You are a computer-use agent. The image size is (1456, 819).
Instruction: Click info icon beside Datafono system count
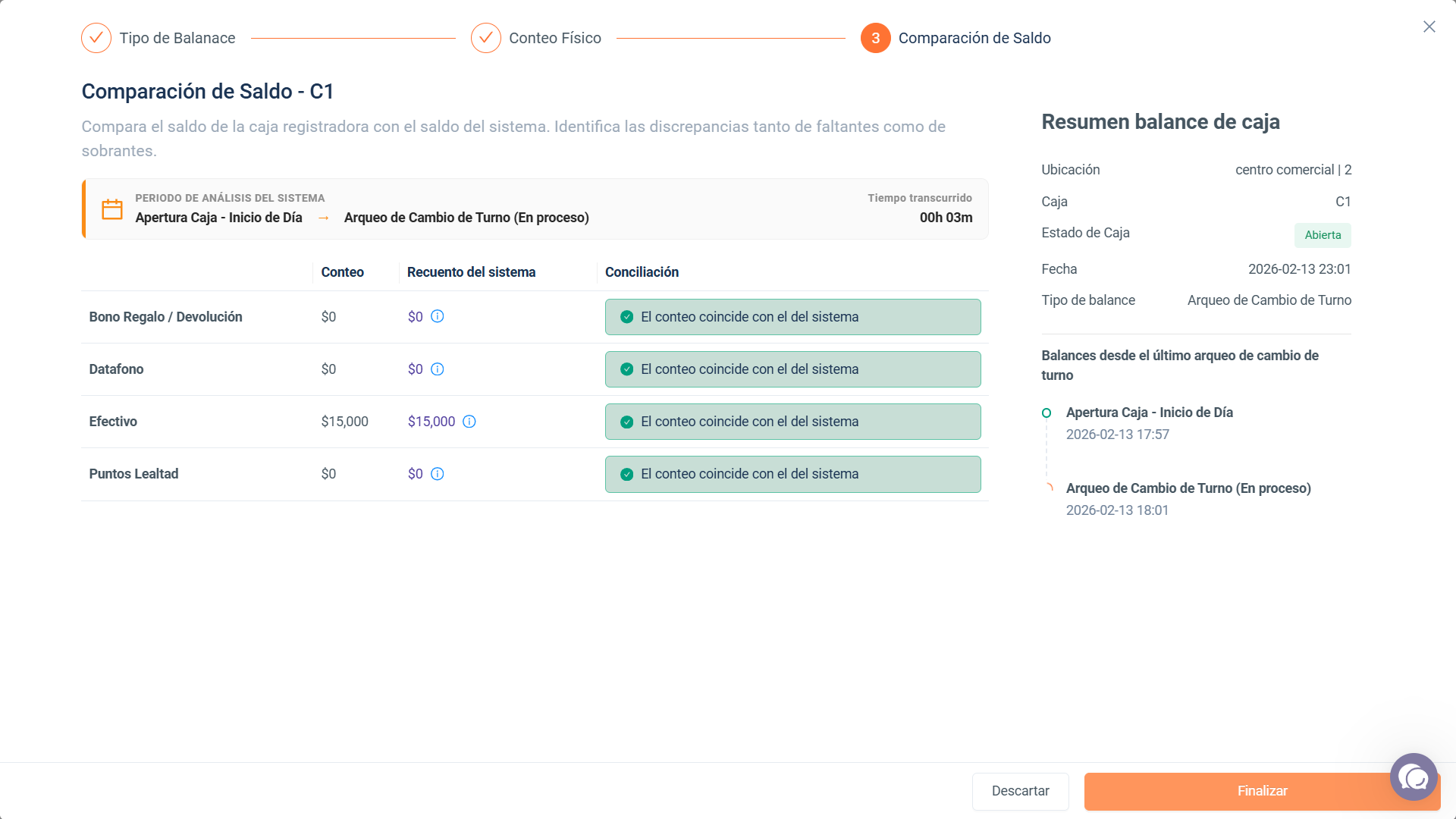pyautogui.click(x=438, y=369)
